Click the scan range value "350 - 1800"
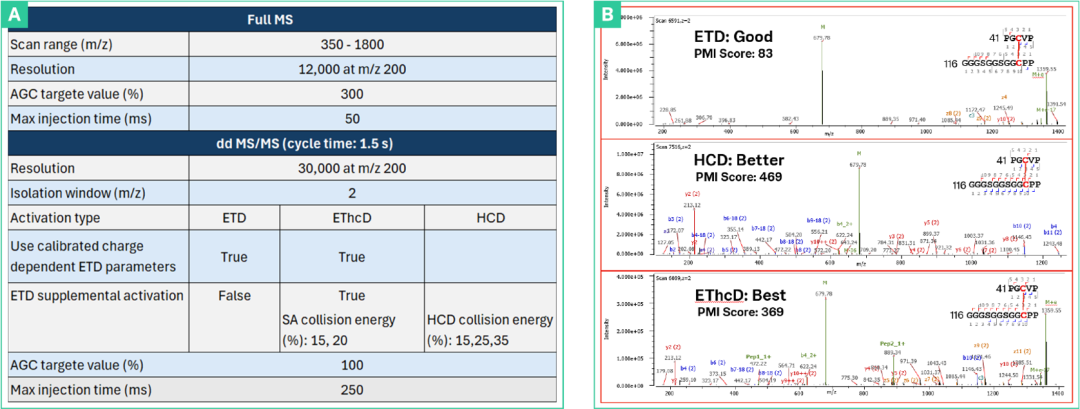This screenshot has height=409, width=1080. click(x=351, y=44)
